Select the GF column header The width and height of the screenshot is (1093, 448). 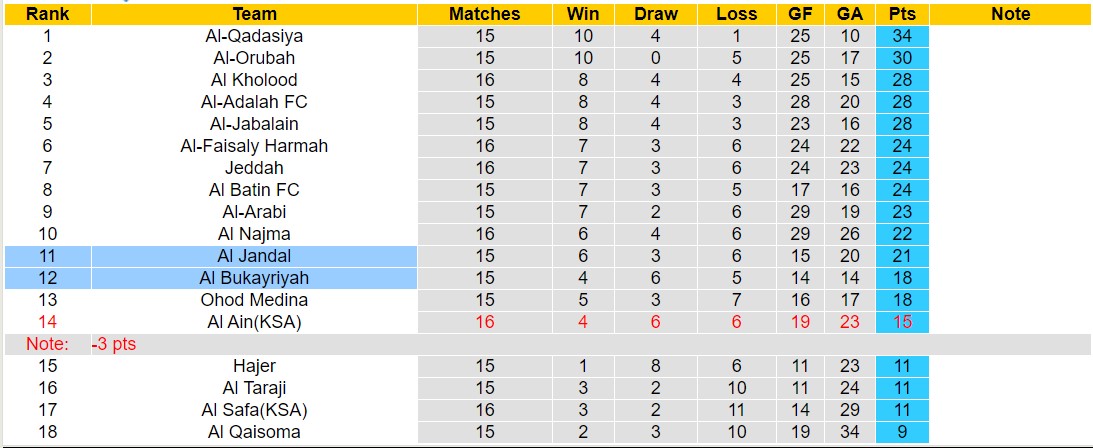799,14
